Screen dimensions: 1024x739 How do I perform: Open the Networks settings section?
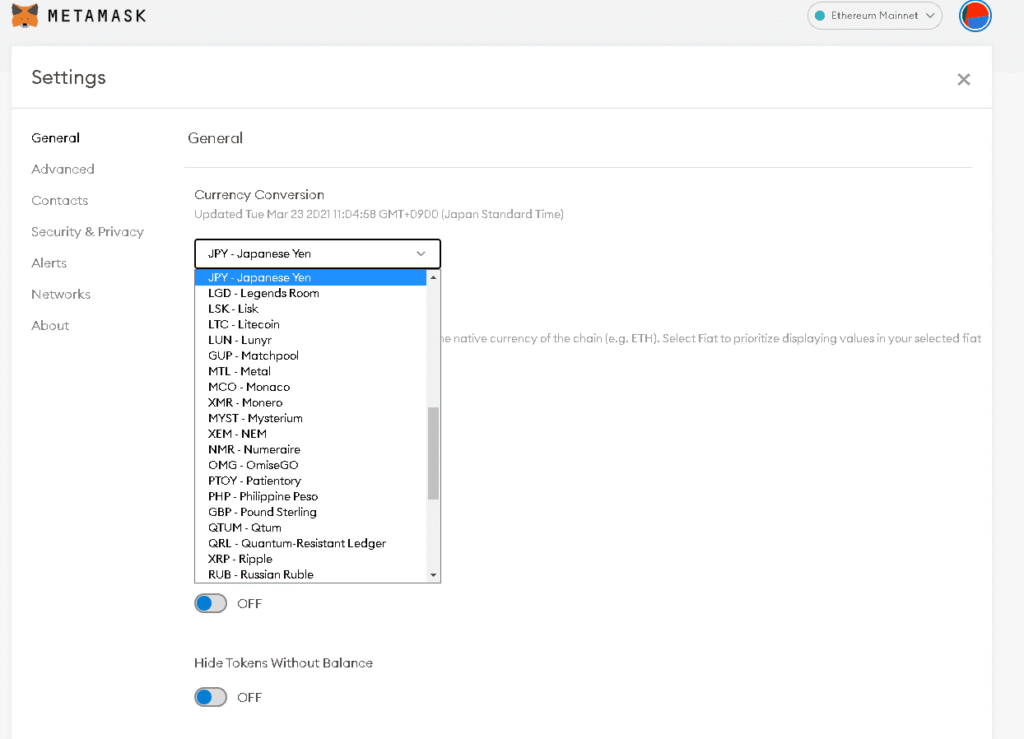(x=61, y=294)
